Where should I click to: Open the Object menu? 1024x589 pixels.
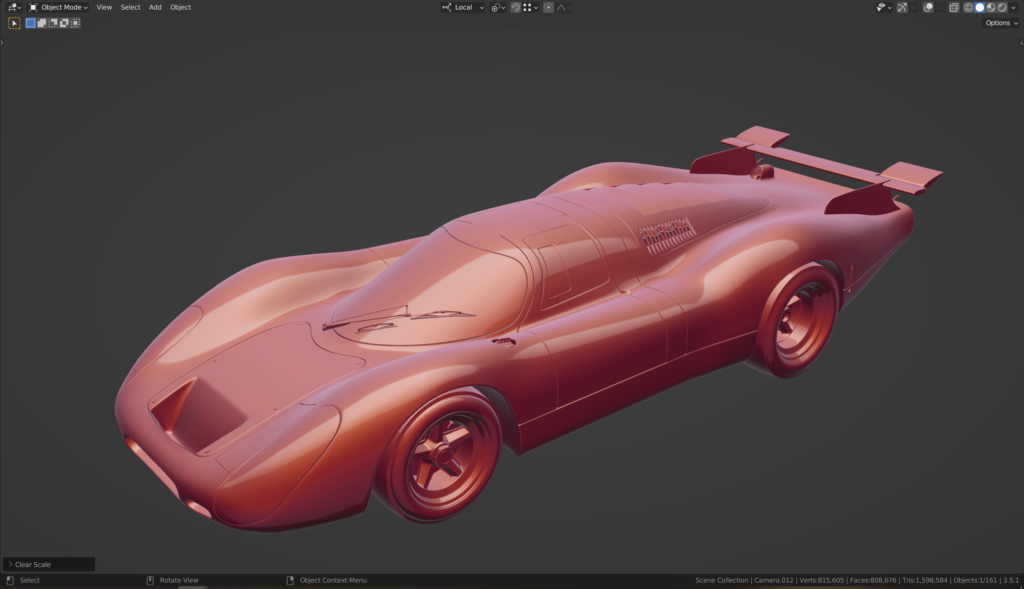click(x=180, y=7)
